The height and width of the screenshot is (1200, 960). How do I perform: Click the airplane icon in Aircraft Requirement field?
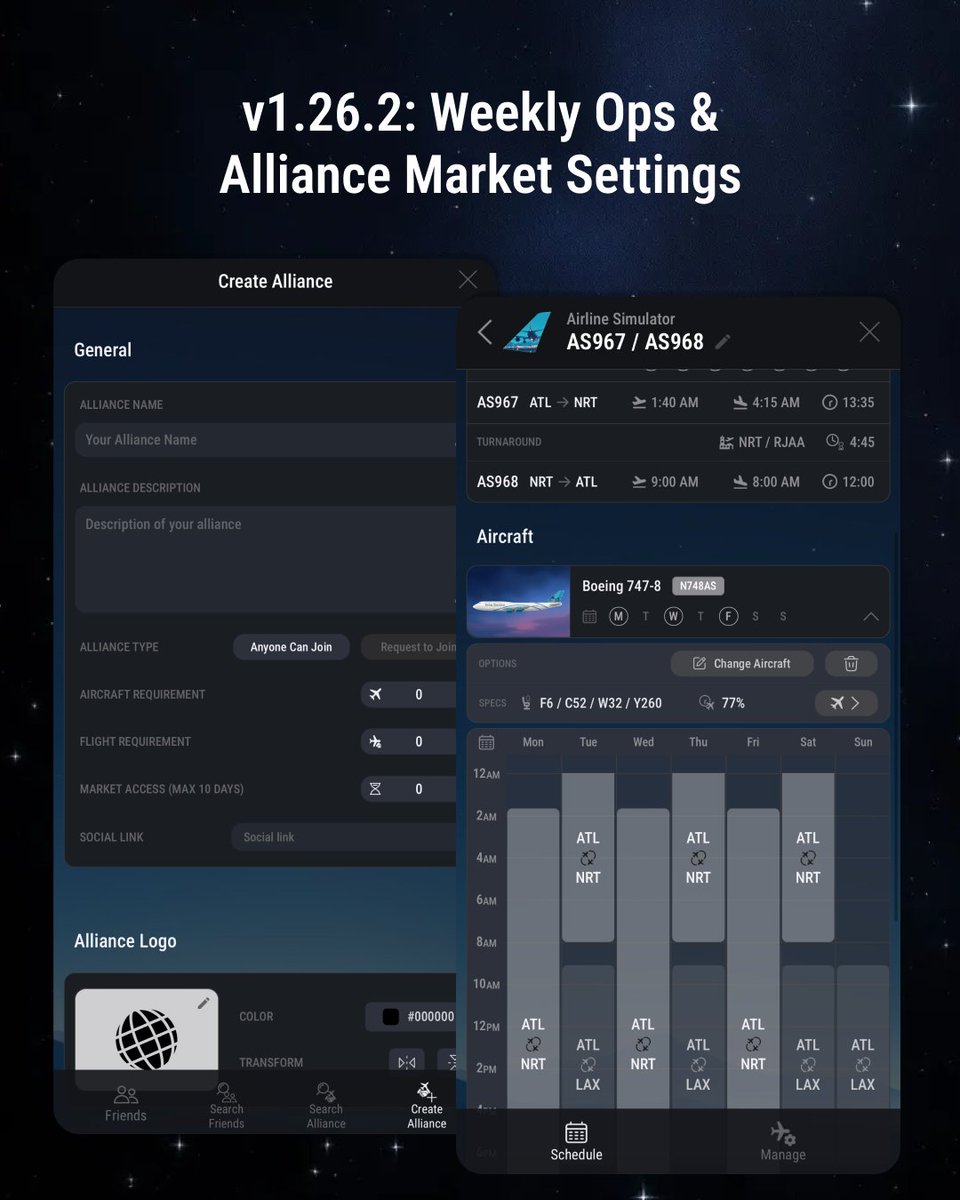point(376,695)
